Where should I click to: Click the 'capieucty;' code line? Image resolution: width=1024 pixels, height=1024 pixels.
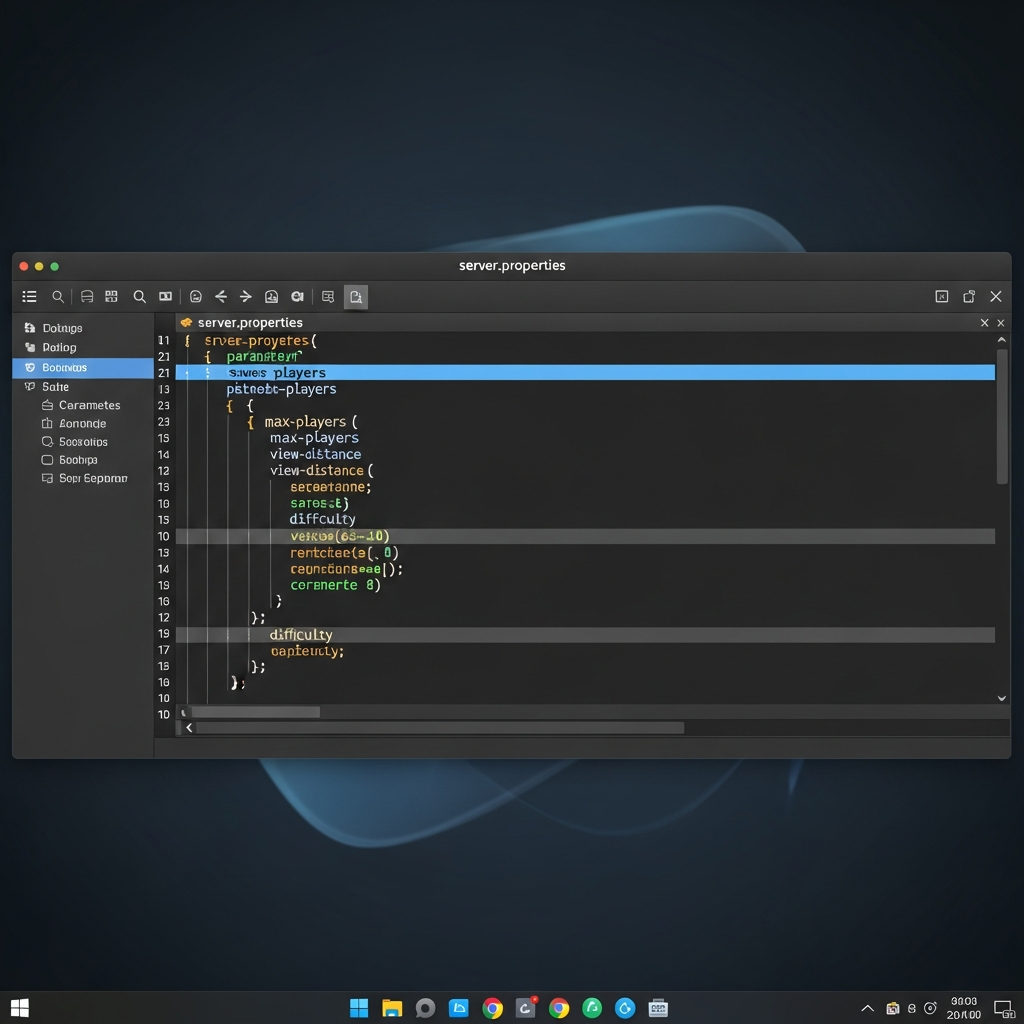pos(307,651)
